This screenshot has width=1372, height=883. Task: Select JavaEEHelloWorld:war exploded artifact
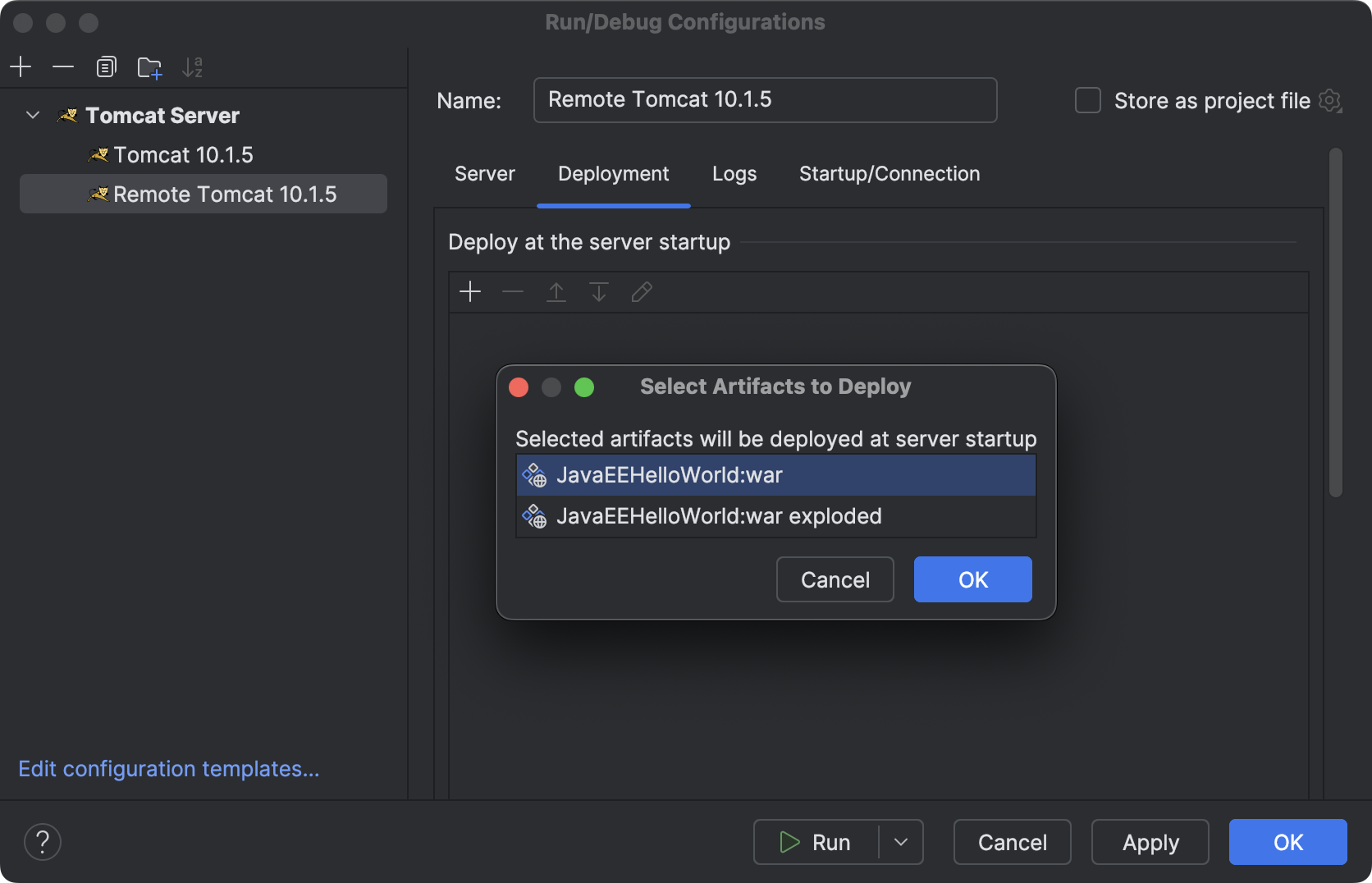coord(720,516)
